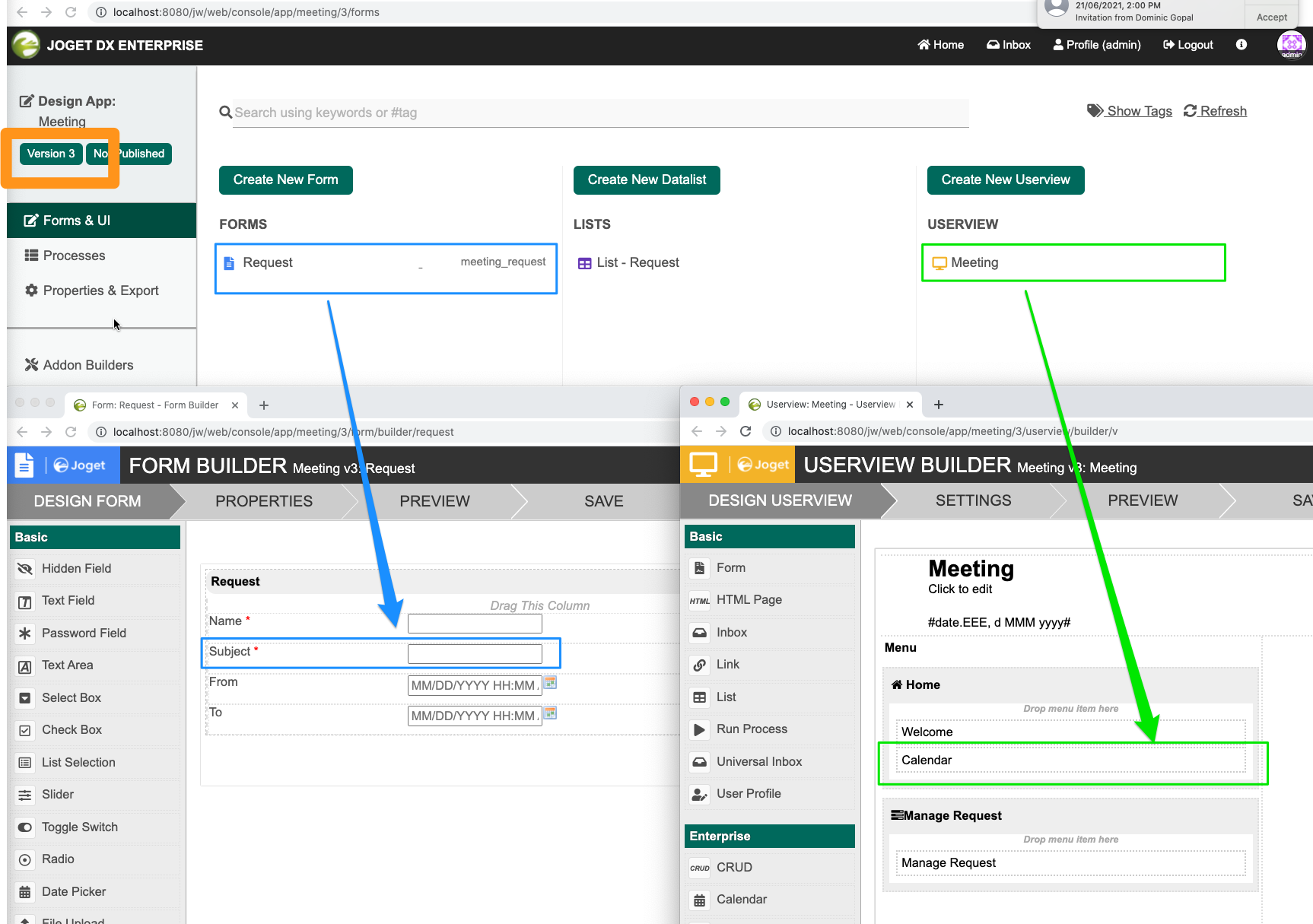
Task: Click the Run Process menu icon
Action: pos(699,729)
